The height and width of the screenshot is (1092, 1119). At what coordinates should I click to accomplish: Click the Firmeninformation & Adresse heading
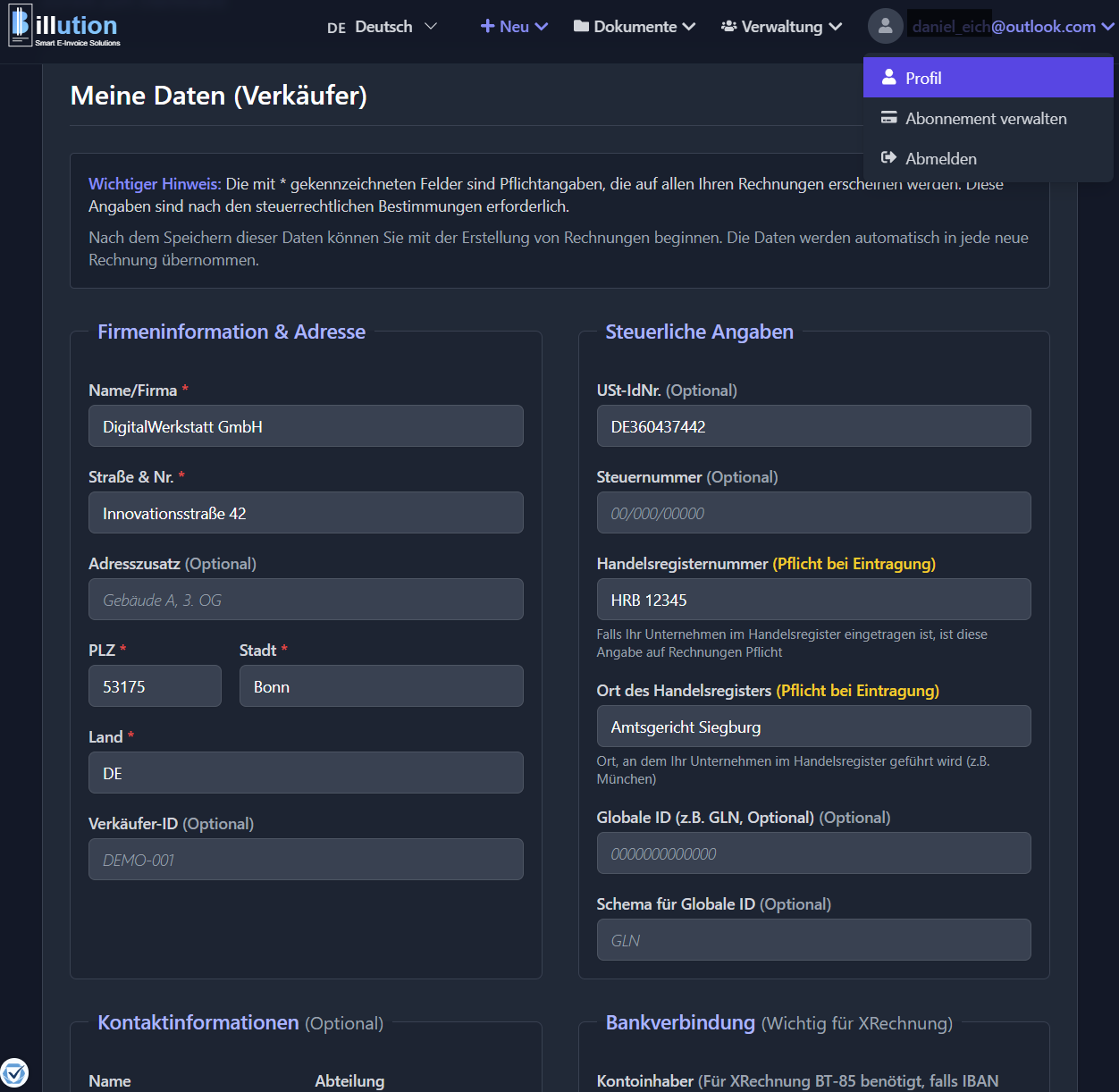click(231, 332)
